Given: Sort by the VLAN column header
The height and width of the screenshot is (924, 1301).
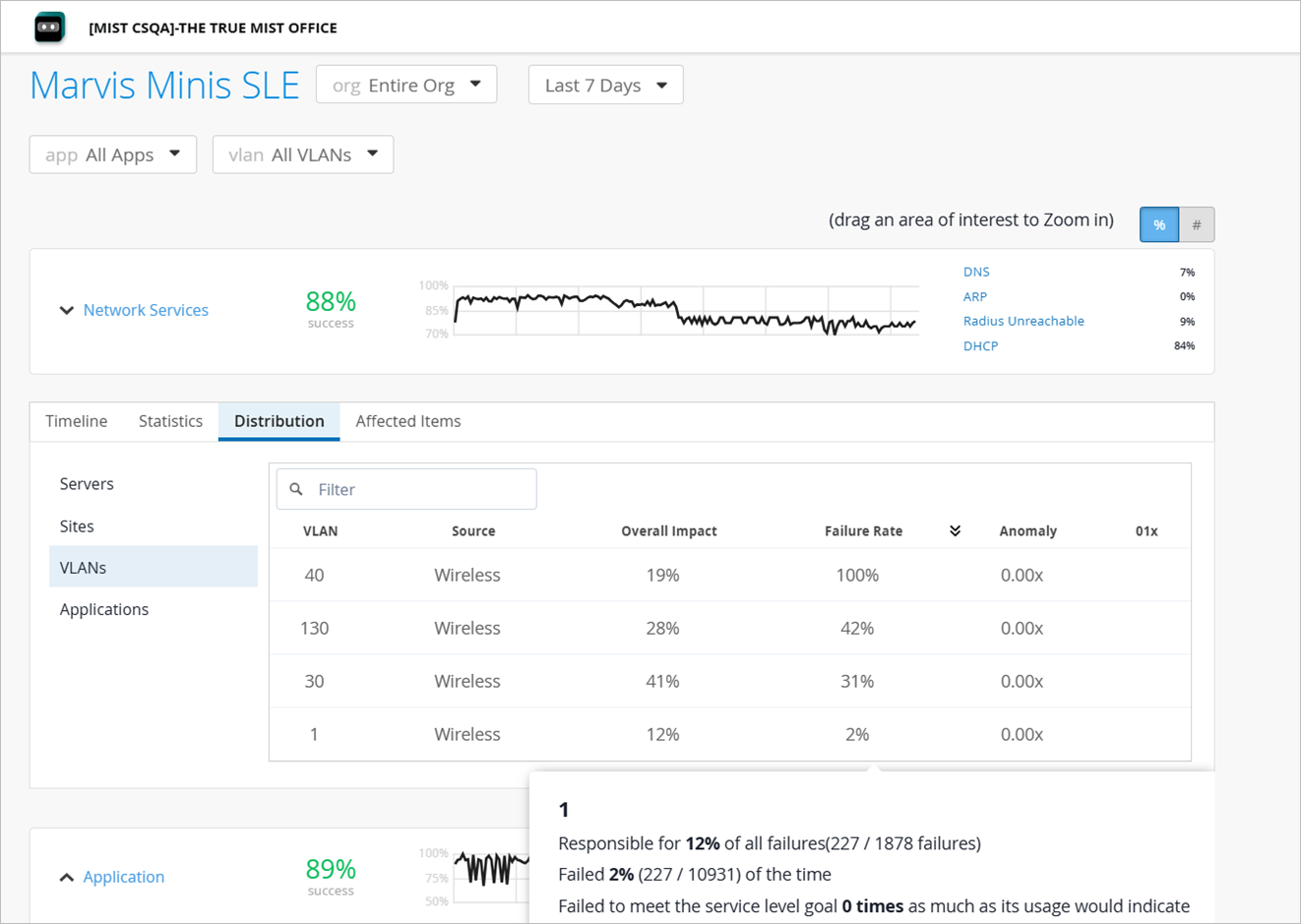Looking at the screenshot, I should (320, 530).
